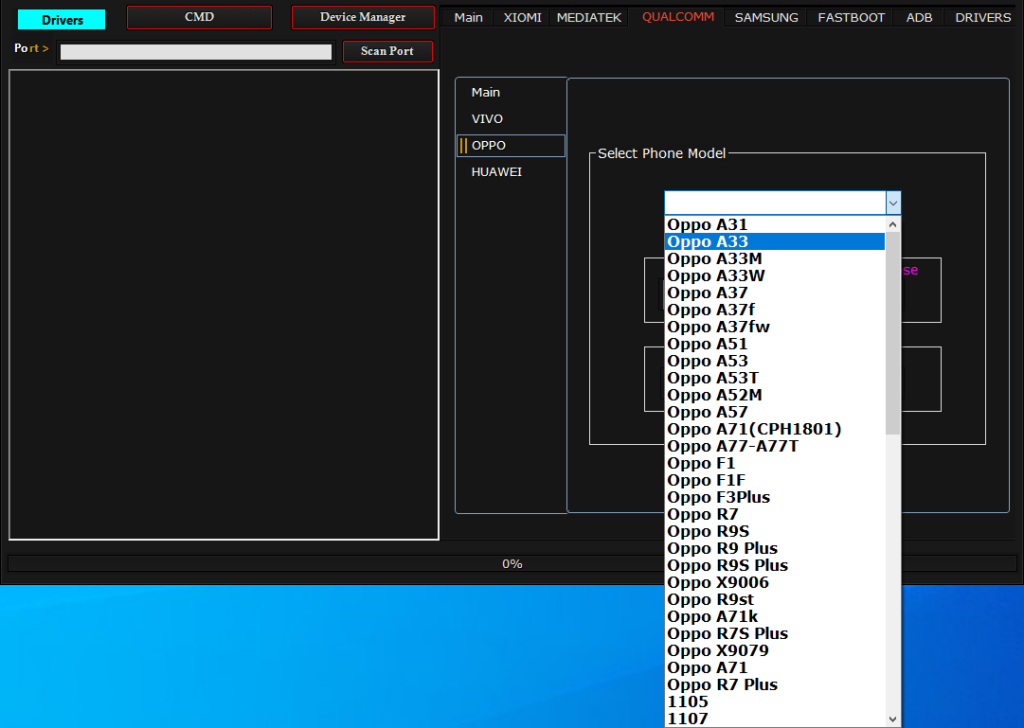The image size is (1024, 728).
Task: Choose Oppo R7 from the list
Action: click(x=775, y=514)
